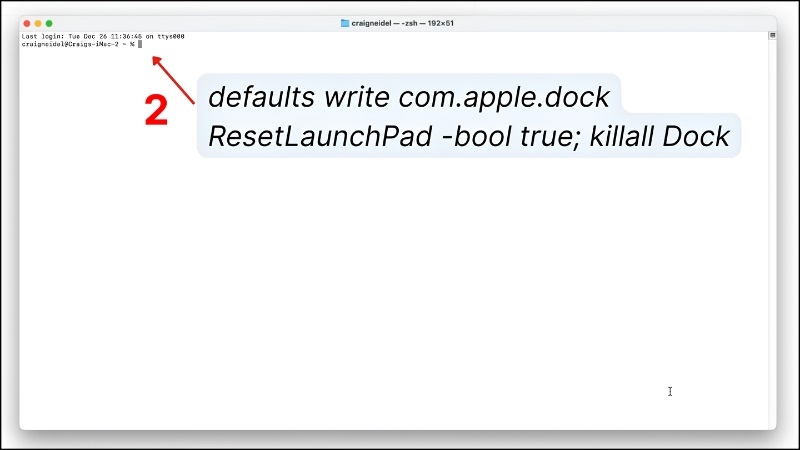Click the 'craigneidel@Craigs-iMac-2' prompt text

click(70, 44)
